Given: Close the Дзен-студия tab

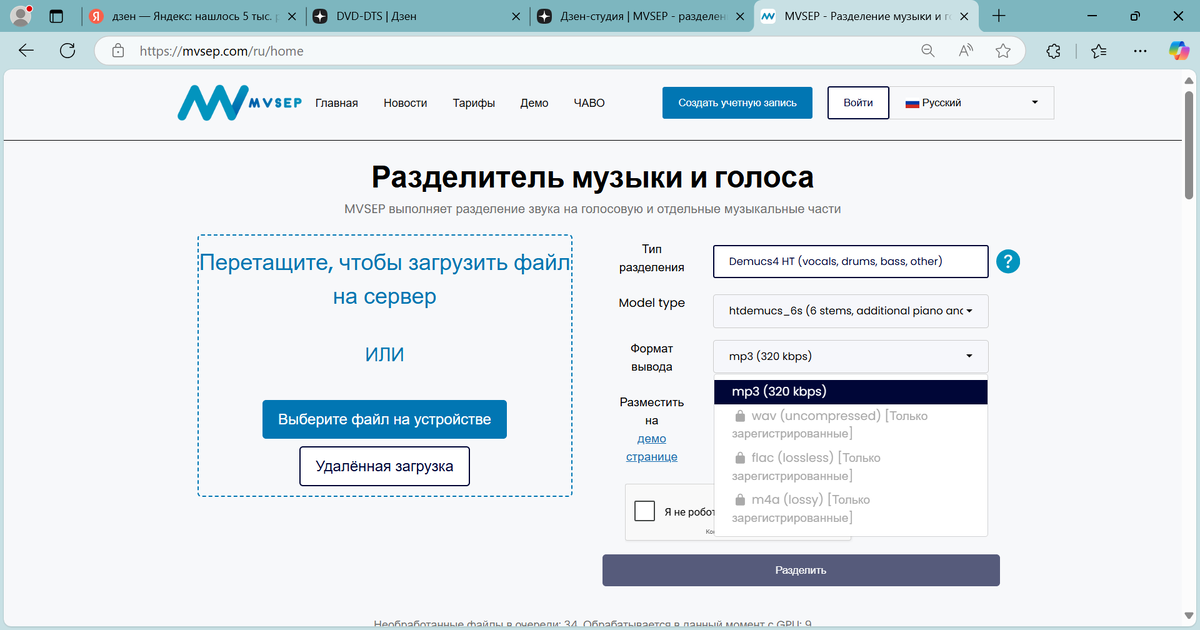Looking at the screenshot, I should tap(739, 17).
